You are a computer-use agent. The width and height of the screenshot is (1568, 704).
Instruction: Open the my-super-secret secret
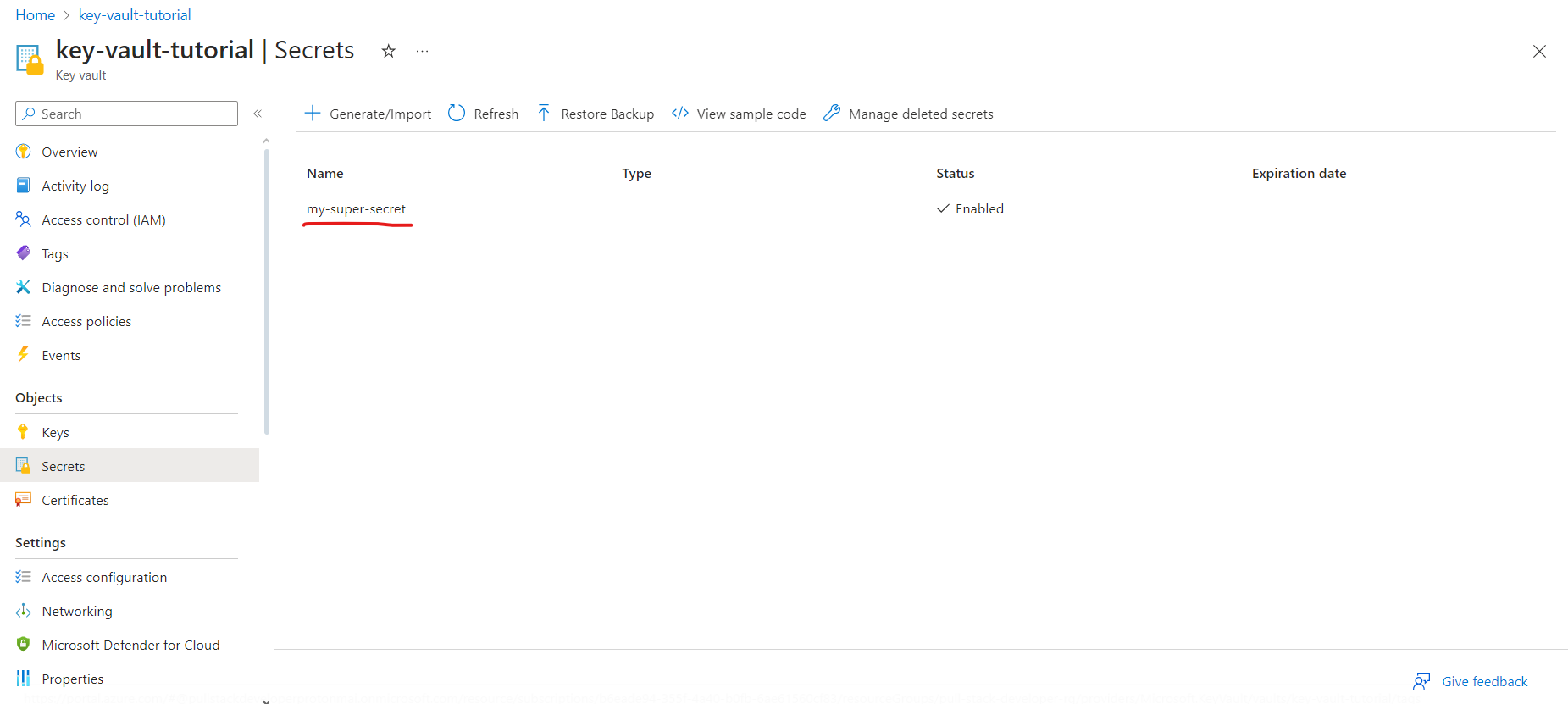point(356,209)
